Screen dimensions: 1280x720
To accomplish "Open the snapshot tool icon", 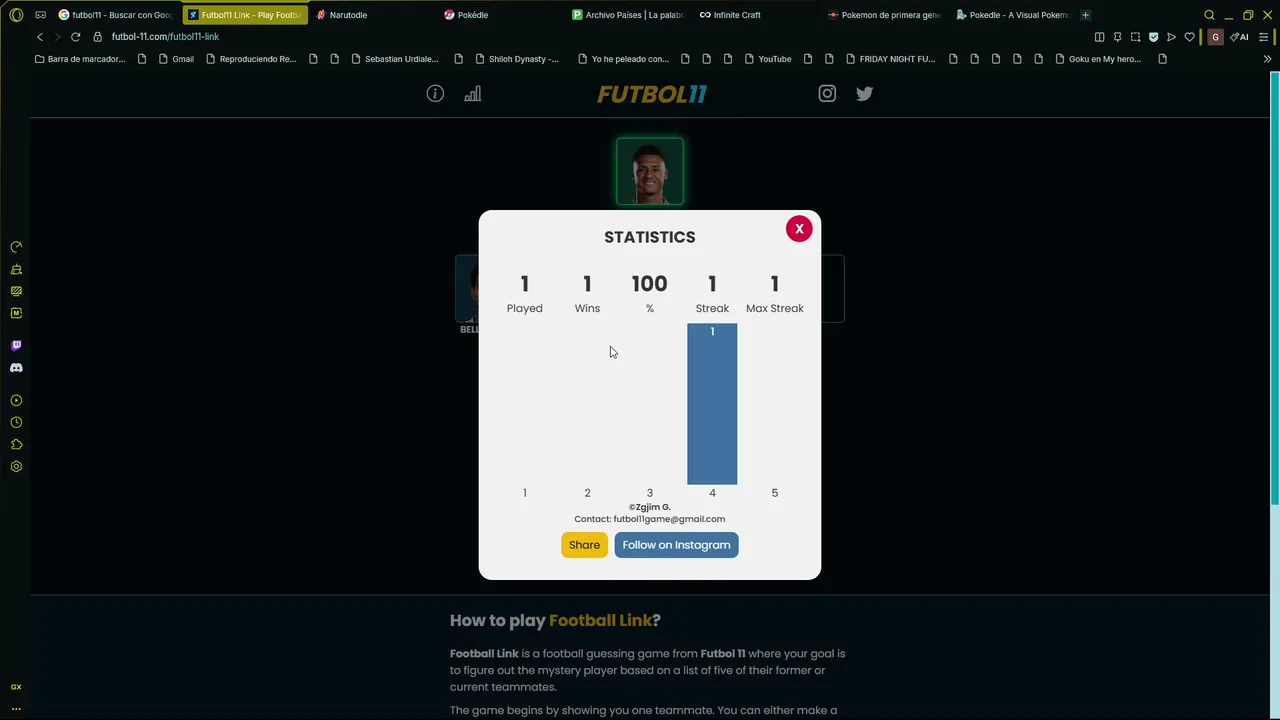I will click(x=1135, y=37).
